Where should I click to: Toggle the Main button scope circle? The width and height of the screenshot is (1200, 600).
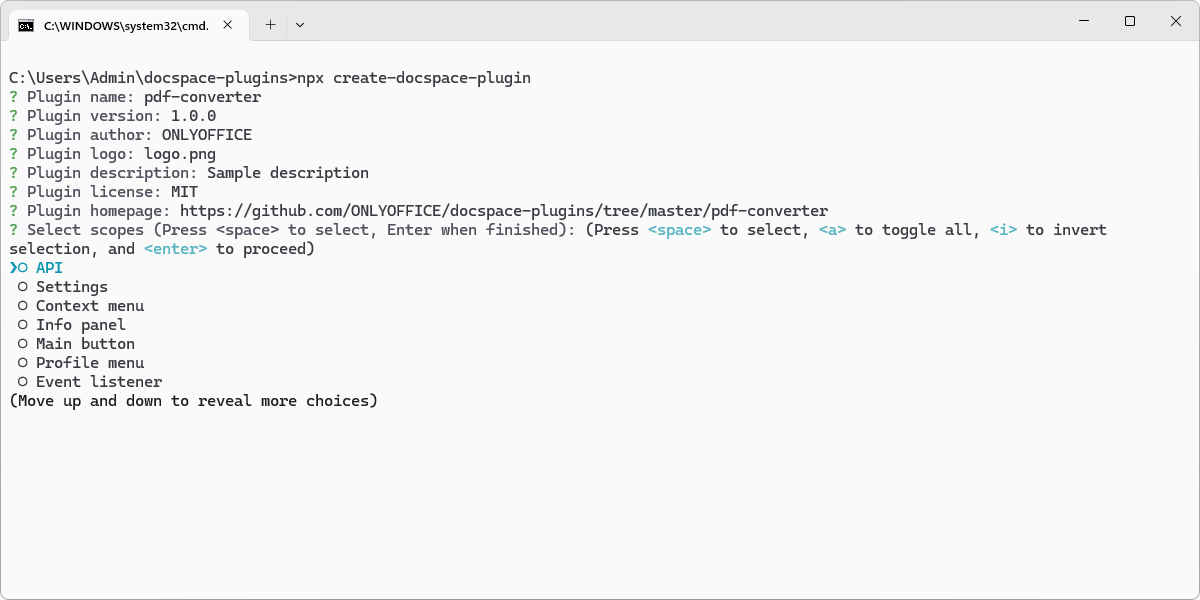[x=23, y=344]
